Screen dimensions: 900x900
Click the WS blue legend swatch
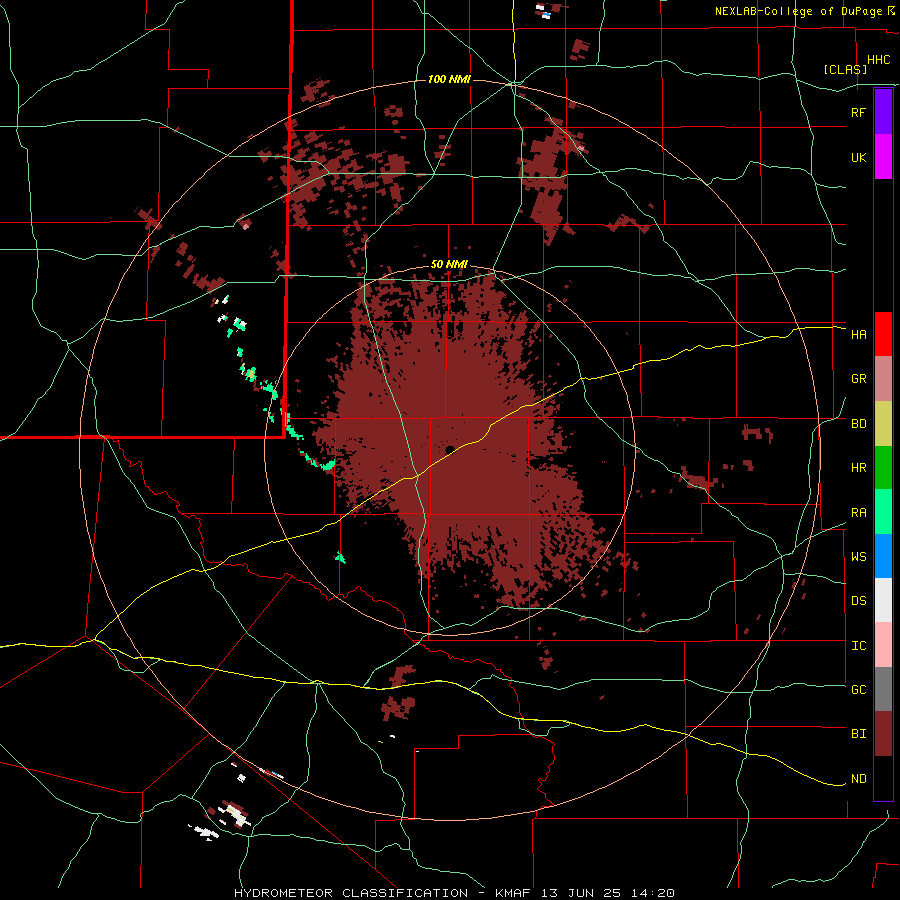(x=883, y=556)
